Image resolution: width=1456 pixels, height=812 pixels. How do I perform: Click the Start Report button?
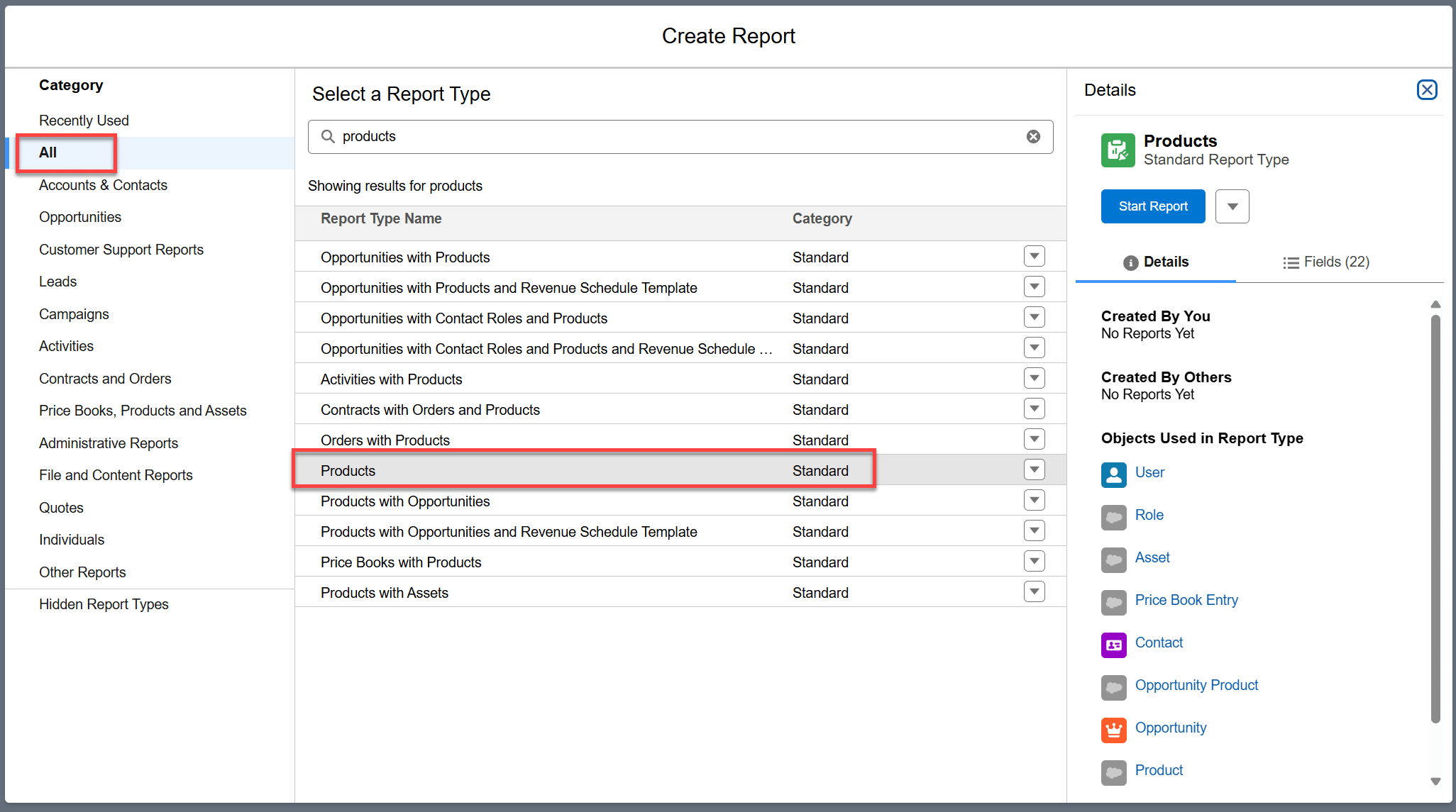pos(1152,206)
